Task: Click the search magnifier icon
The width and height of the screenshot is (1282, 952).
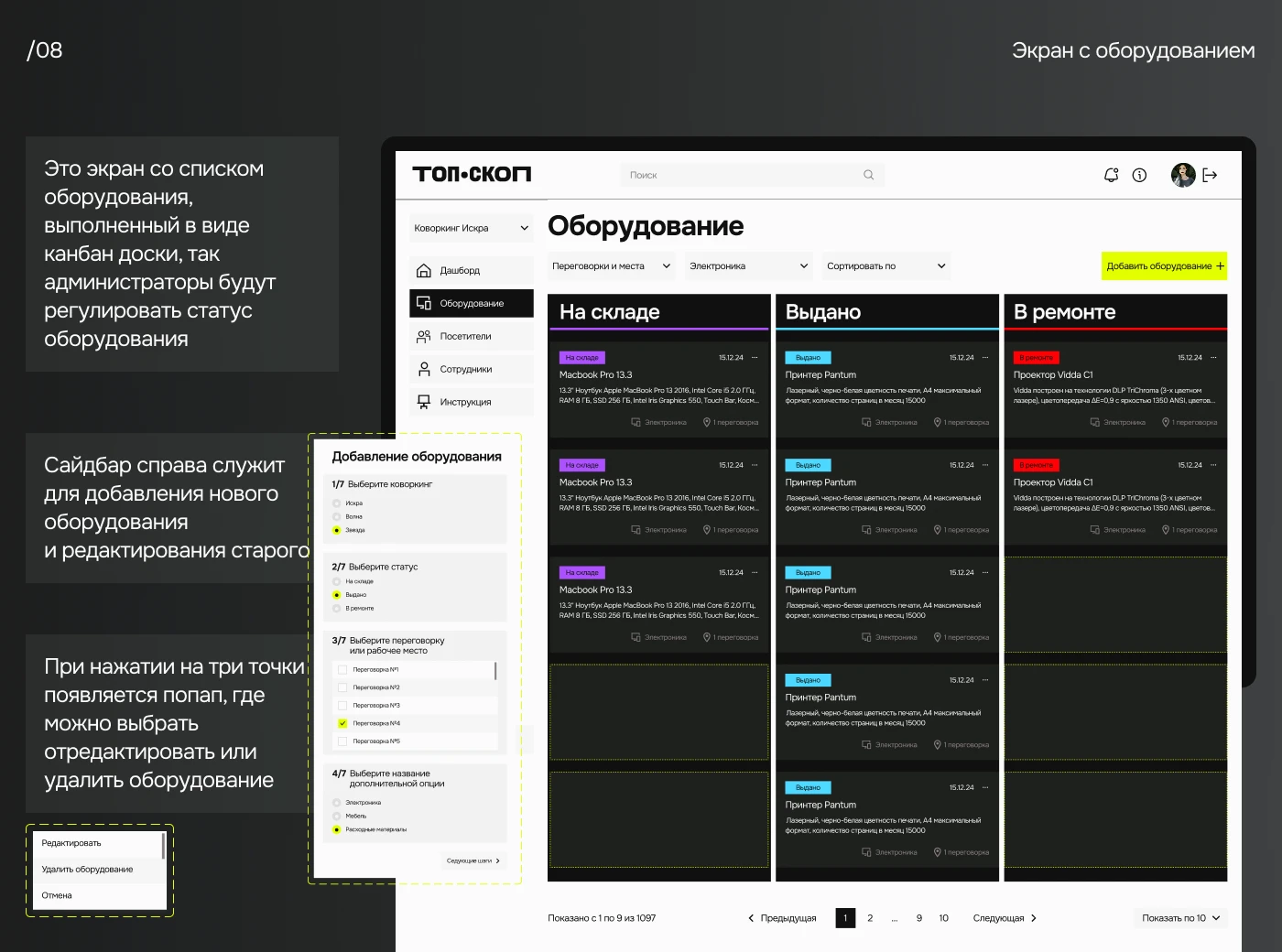Action: tap(868, 175)
